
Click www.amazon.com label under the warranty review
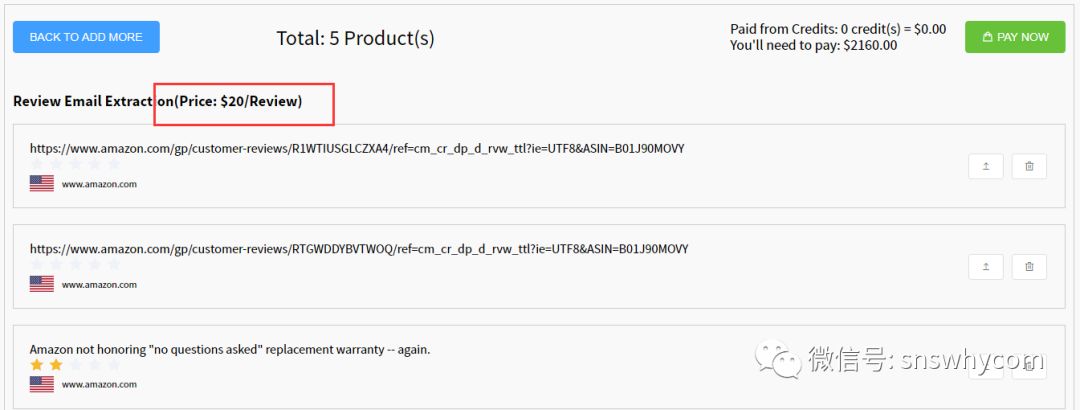click(x=99, y=385)
